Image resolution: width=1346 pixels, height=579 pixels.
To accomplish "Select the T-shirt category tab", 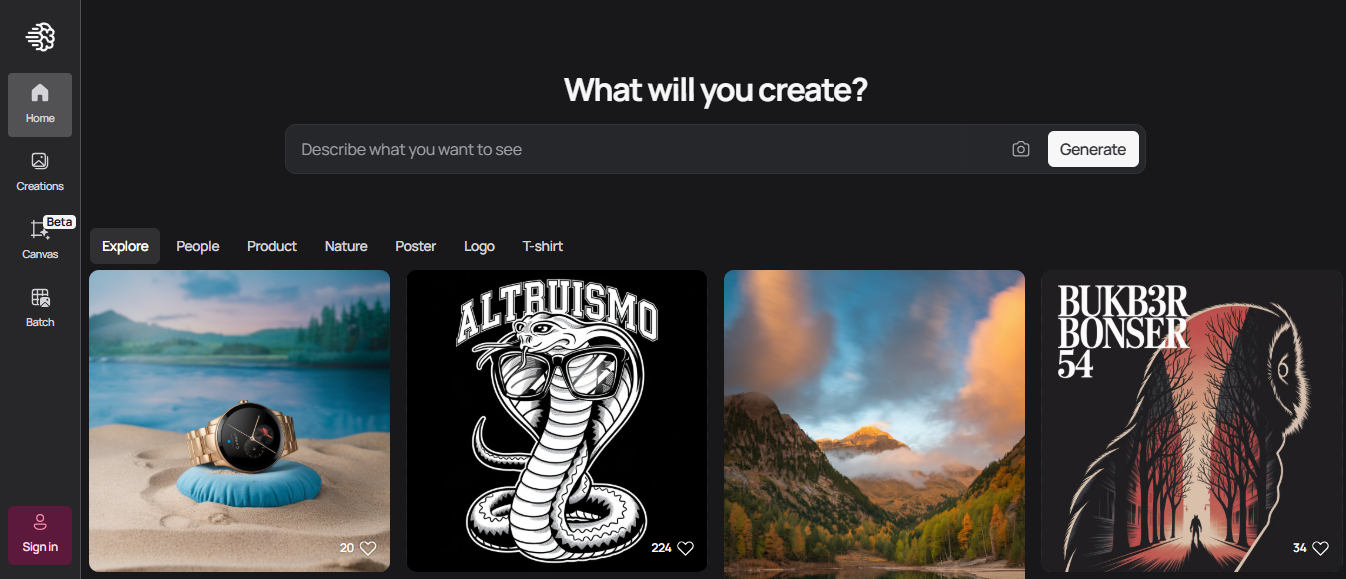I will (543, 246).
